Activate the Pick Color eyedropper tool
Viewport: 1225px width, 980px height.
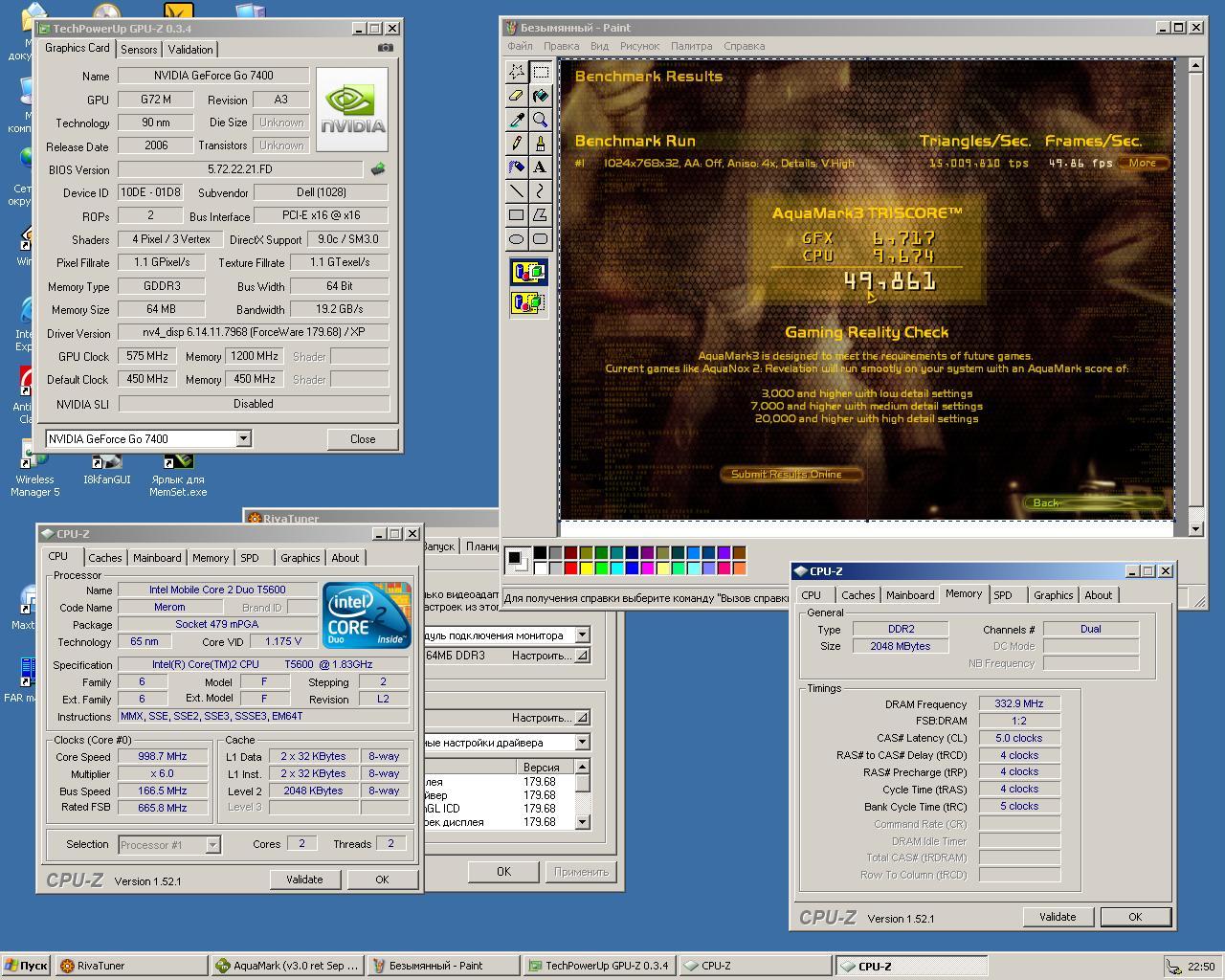tap(517, 120)
